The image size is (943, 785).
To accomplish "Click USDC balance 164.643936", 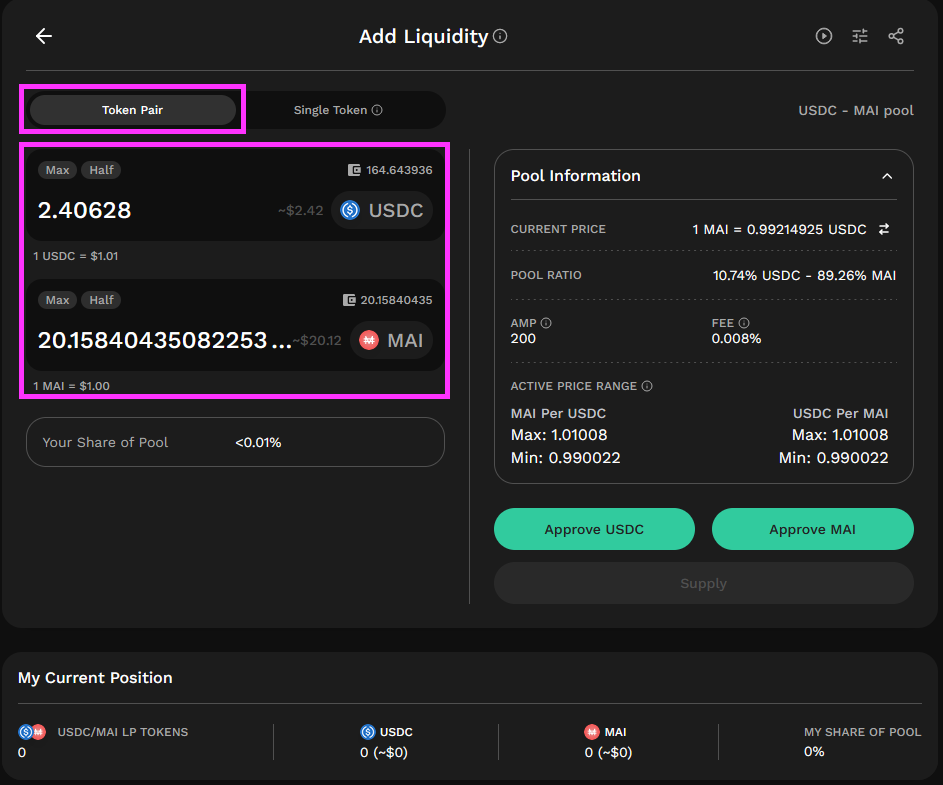I will tap(399, 170).
